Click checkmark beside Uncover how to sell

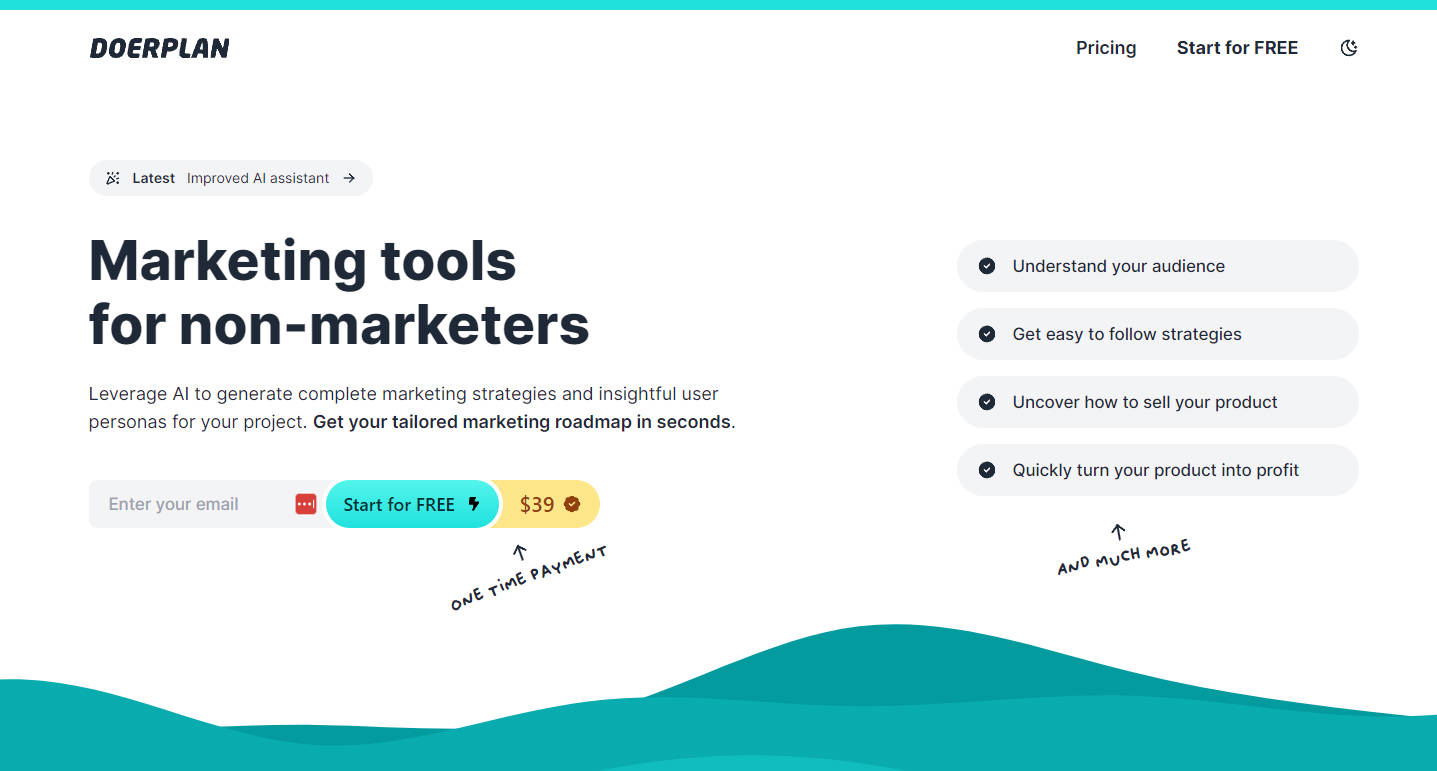coord(987,402)
